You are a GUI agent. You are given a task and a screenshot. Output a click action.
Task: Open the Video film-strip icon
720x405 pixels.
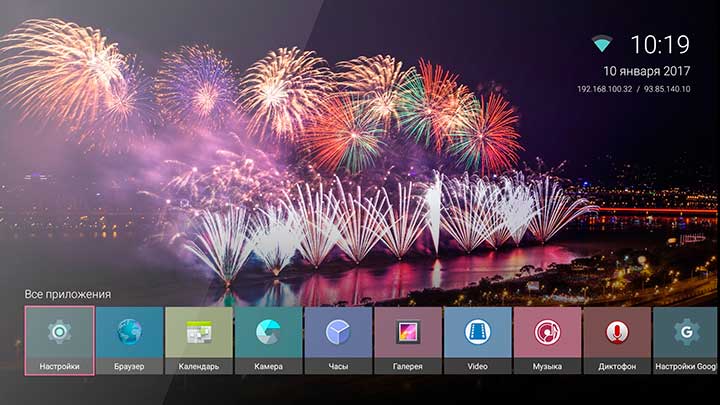coord(477,333)
